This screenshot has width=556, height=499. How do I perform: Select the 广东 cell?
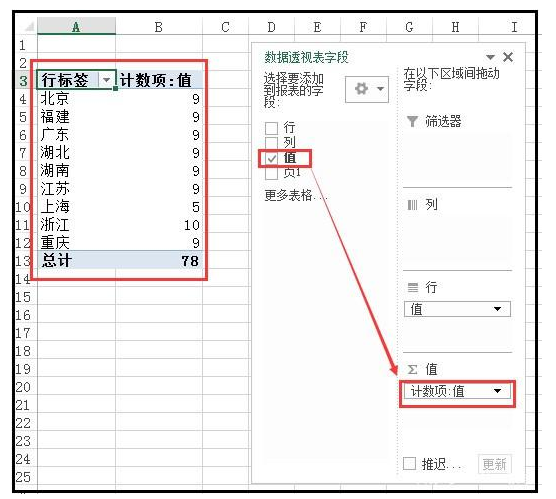[x=76, y=135]
